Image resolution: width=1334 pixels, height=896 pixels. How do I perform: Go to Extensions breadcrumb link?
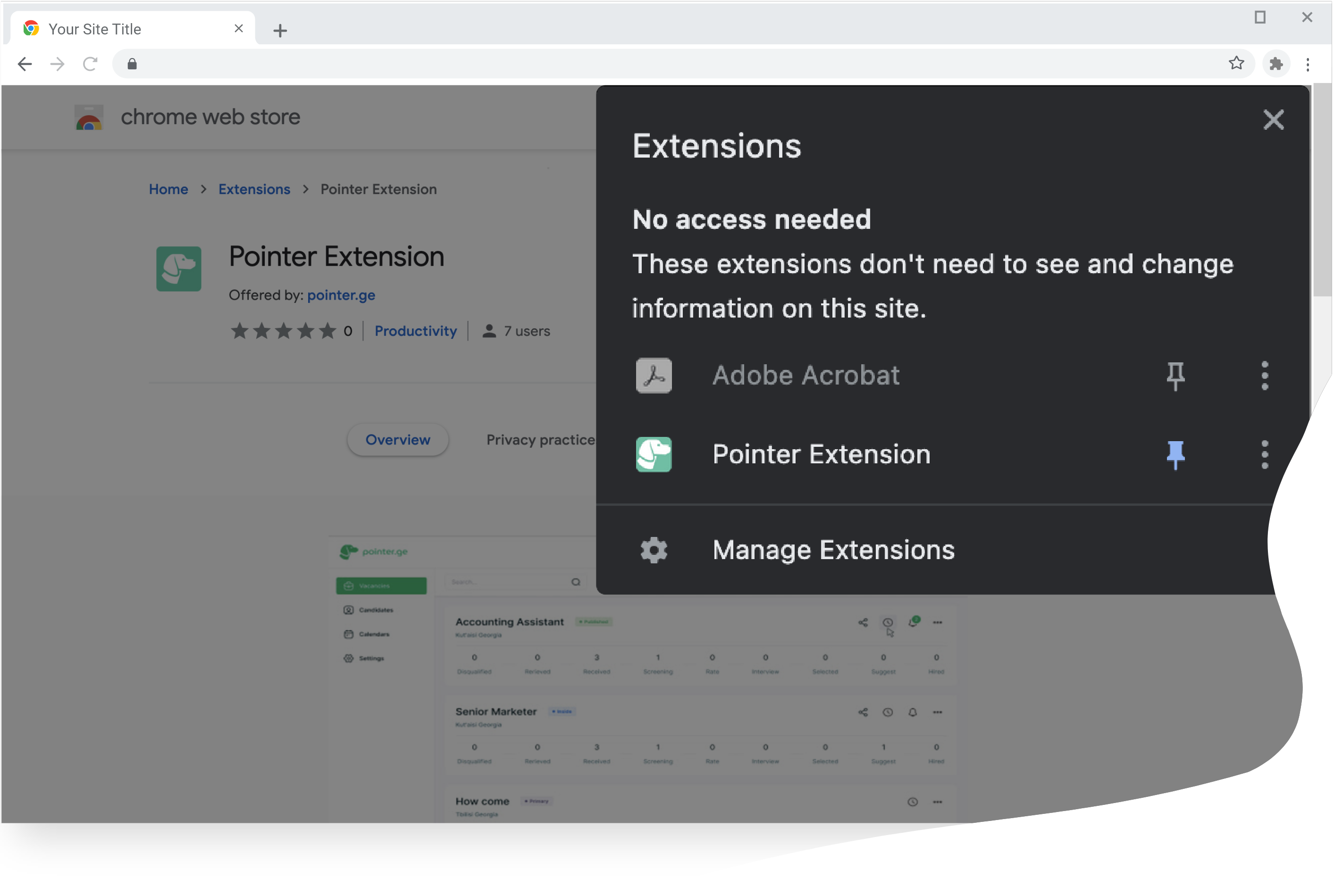(254, 190)
